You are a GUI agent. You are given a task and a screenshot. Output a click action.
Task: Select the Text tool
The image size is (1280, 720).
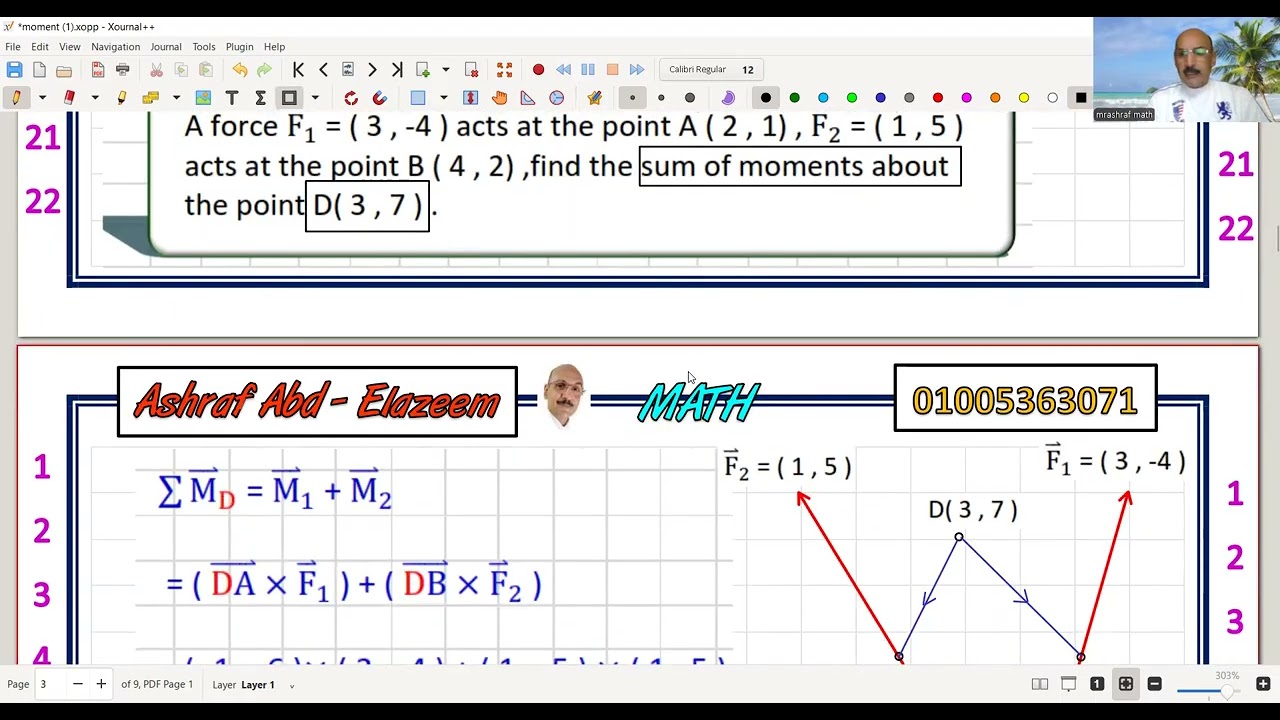click(x=232, y=98)
